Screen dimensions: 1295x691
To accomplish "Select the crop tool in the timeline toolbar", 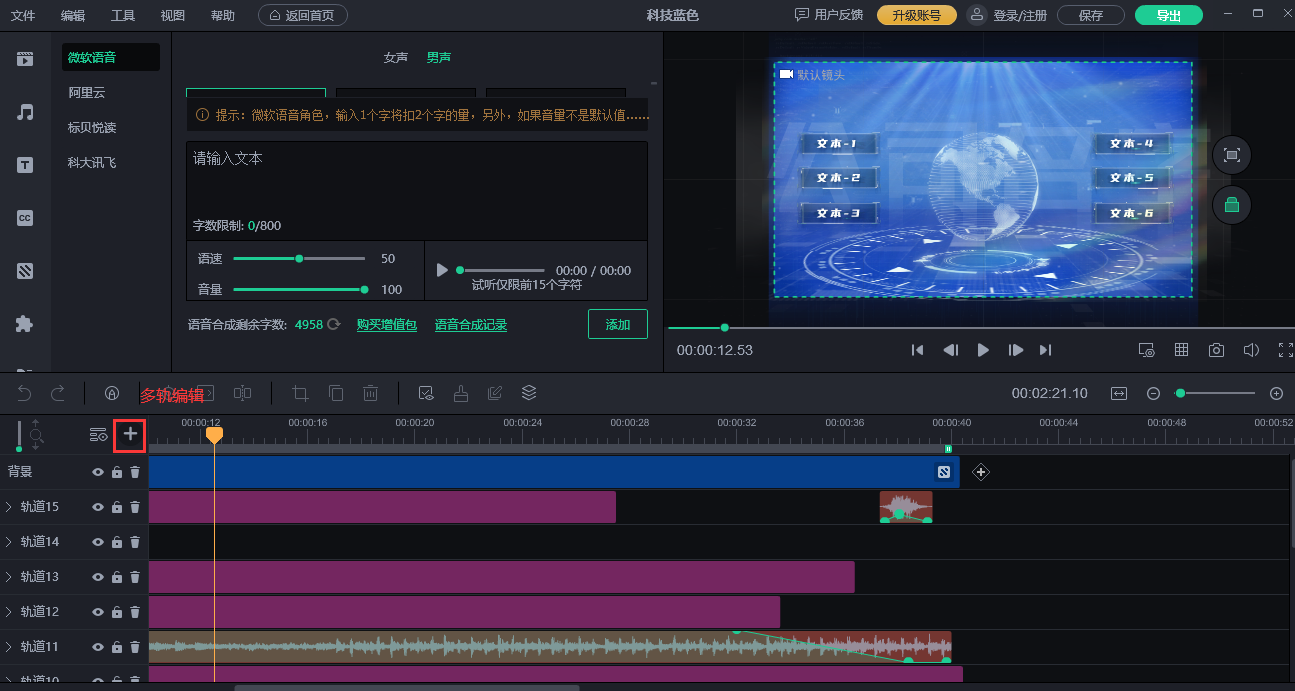I will pyautogui.click(x=299, y=392).
